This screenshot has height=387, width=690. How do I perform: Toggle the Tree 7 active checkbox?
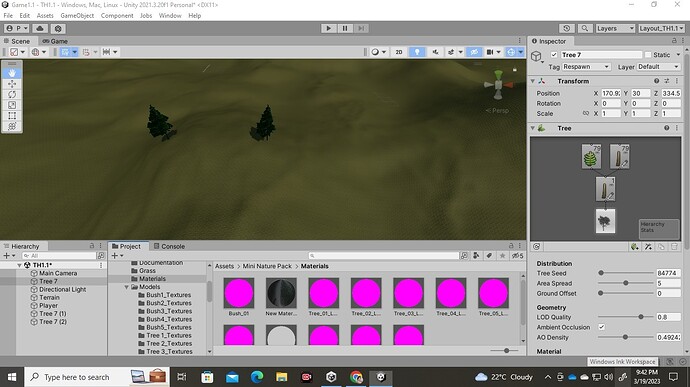[554, 55]
